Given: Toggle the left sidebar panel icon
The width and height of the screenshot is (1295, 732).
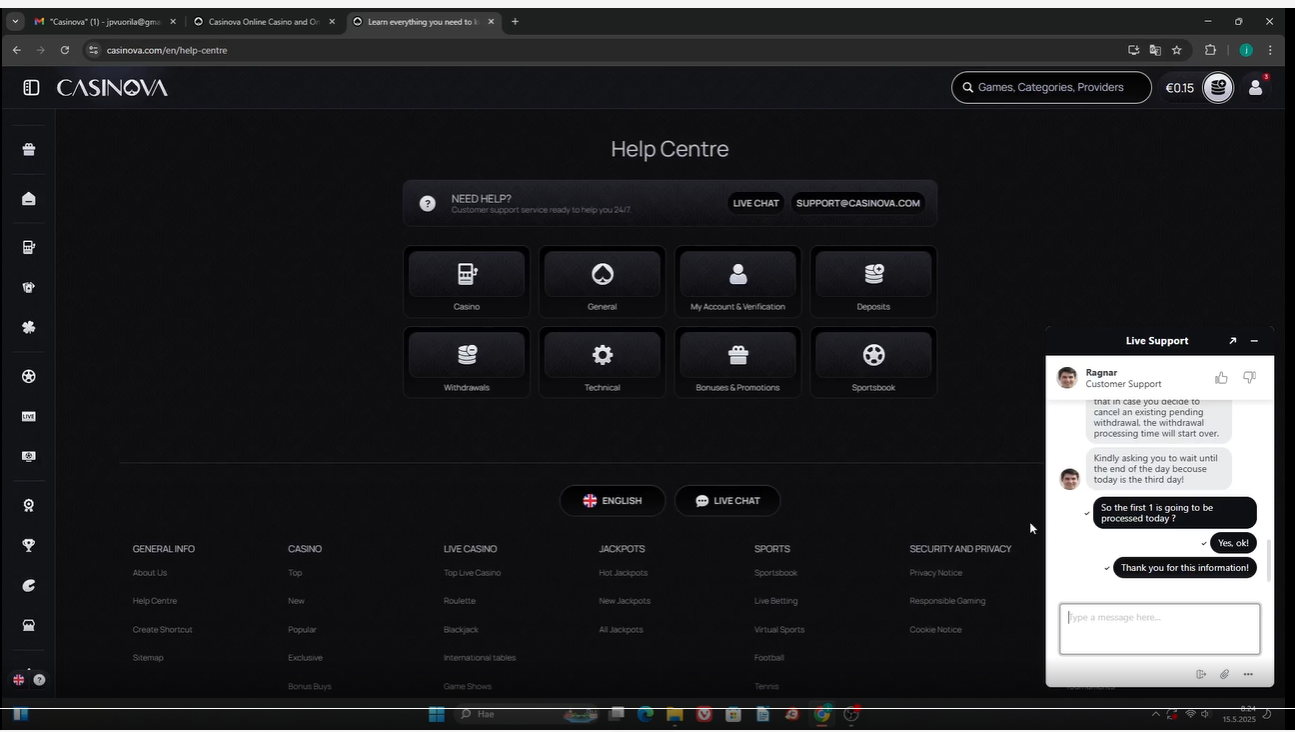Looking at the screenshot, I should click(x=31, y=88).
